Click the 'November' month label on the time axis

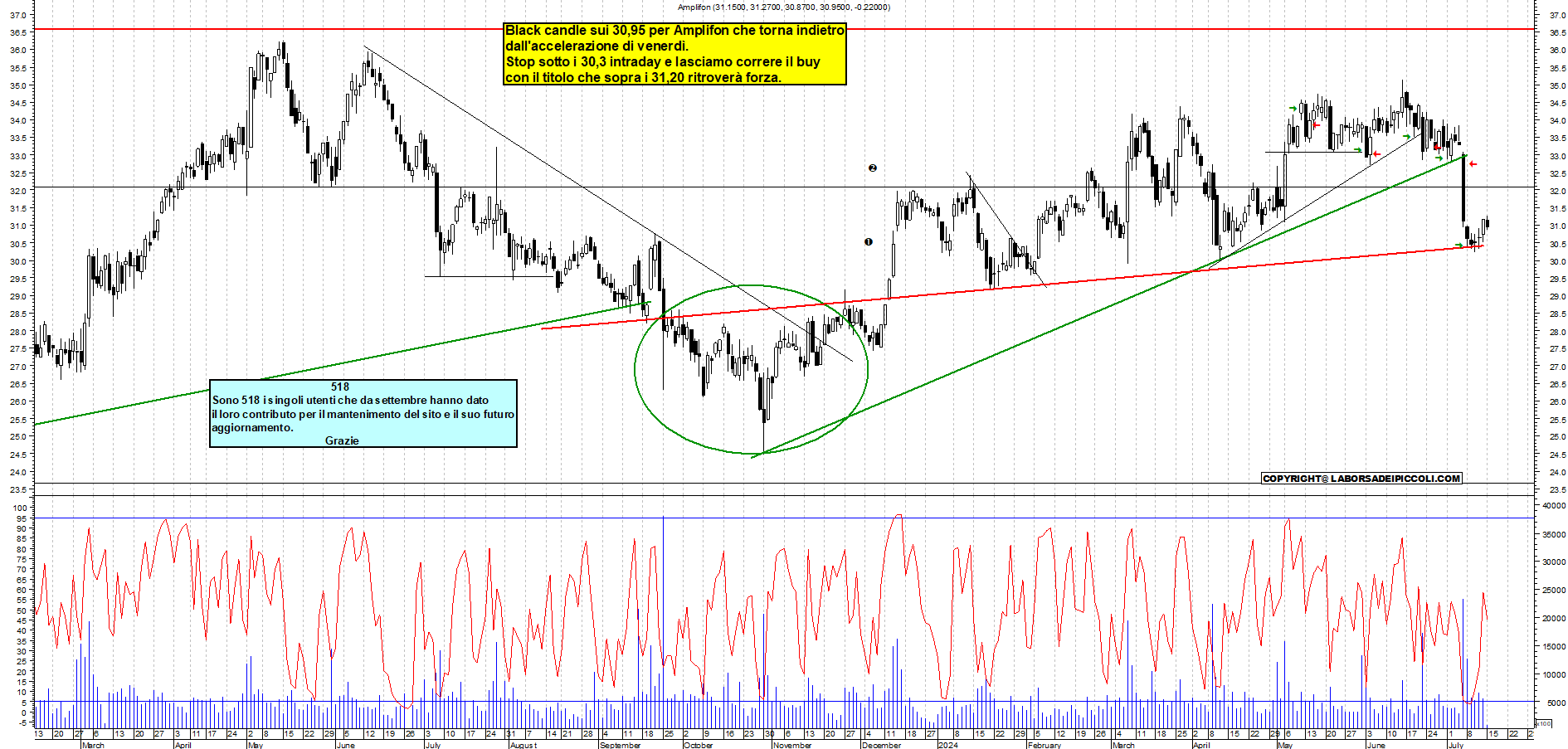792,745
